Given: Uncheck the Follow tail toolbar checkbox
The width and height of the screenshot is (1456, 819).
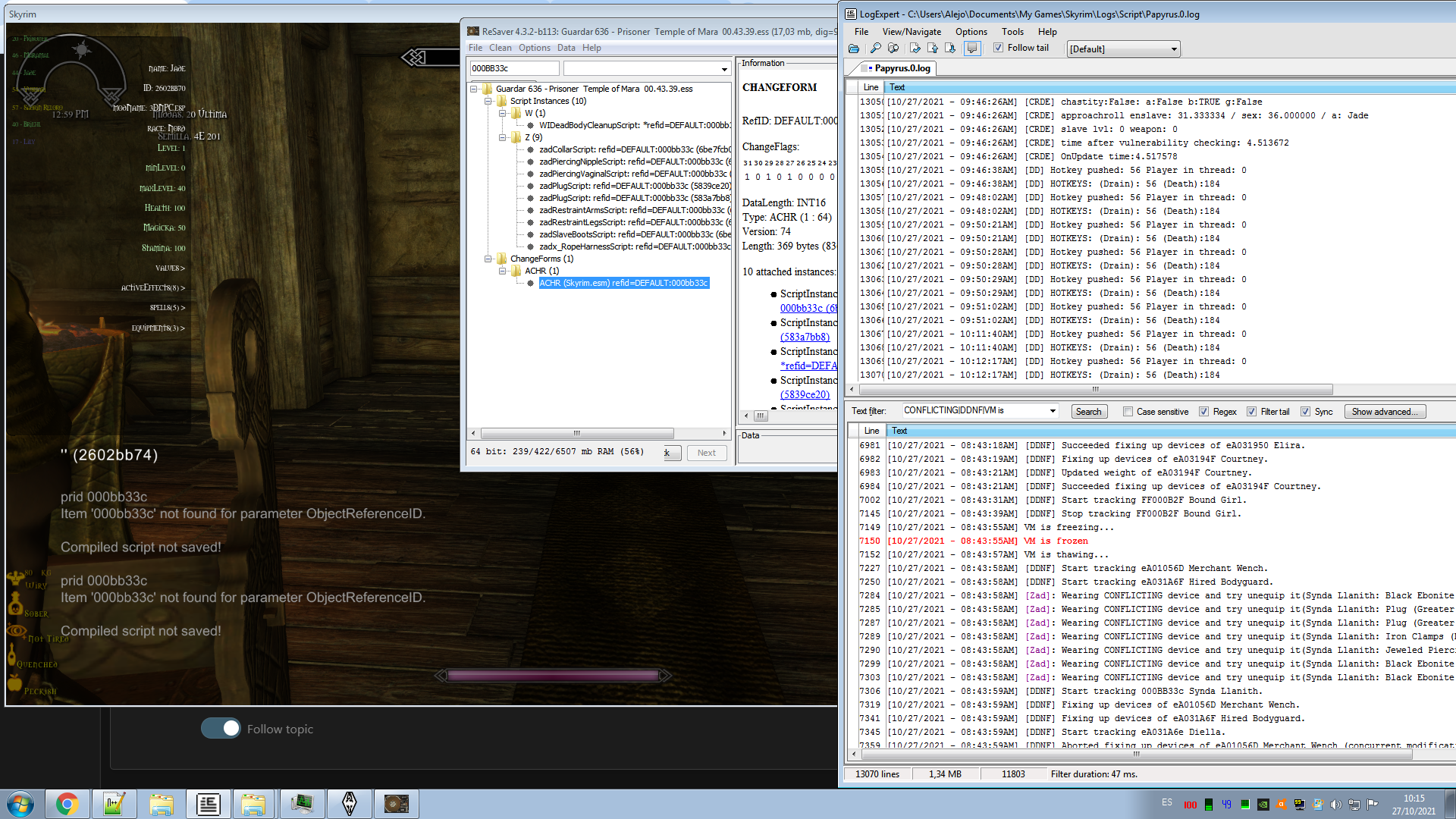Looking at the screenshot, I should point(999,48).
